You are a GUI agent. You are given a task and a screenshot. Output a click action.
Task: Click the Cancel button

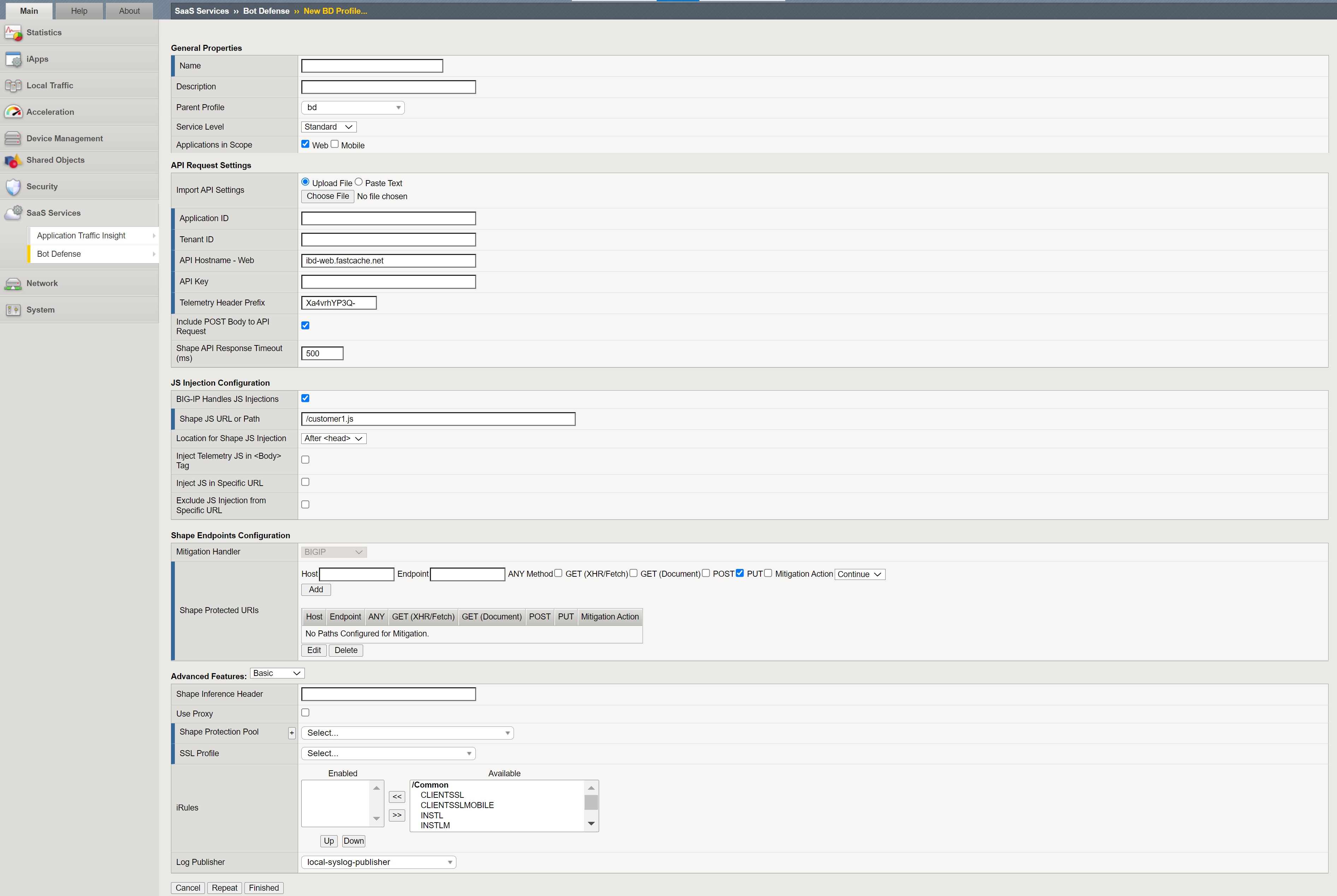(188, 888)
